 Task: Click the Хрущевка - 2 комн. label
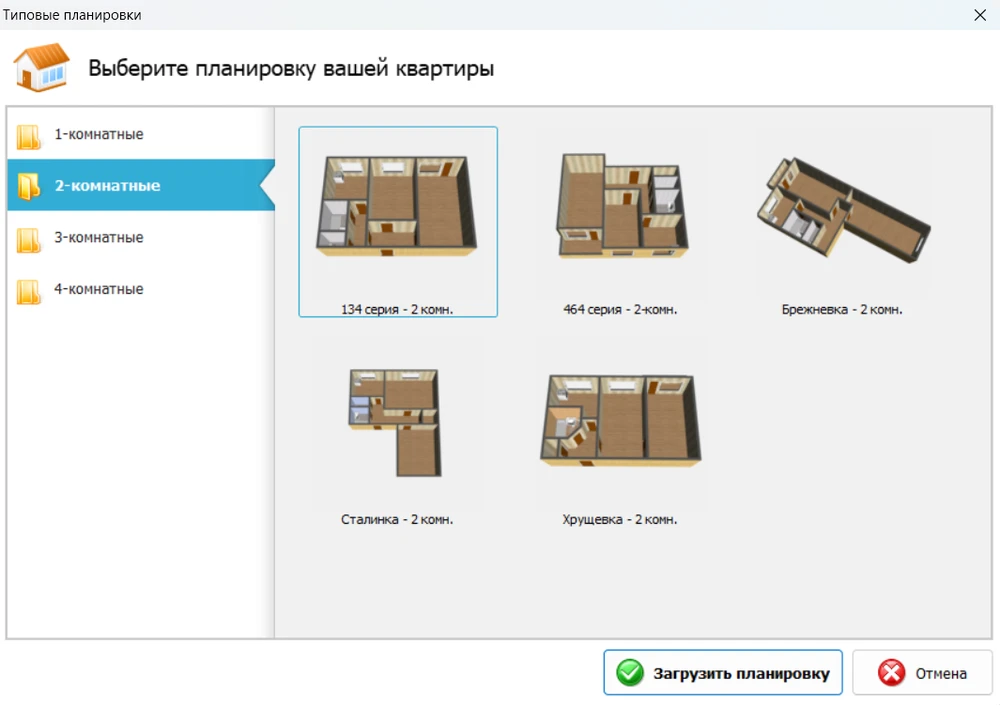pyautogui.click(x=620, y=519)
